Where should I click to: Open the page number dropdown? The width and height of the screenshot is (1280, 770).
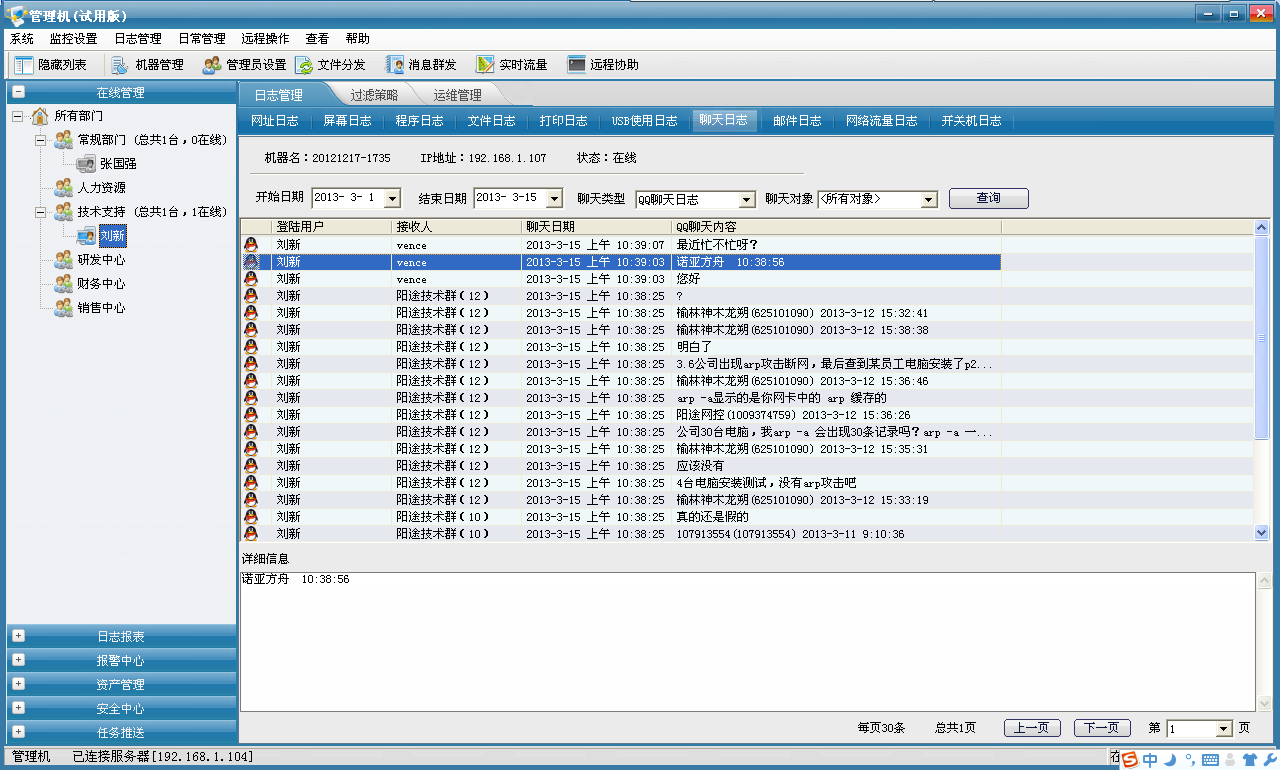[x=1223, y=729]
